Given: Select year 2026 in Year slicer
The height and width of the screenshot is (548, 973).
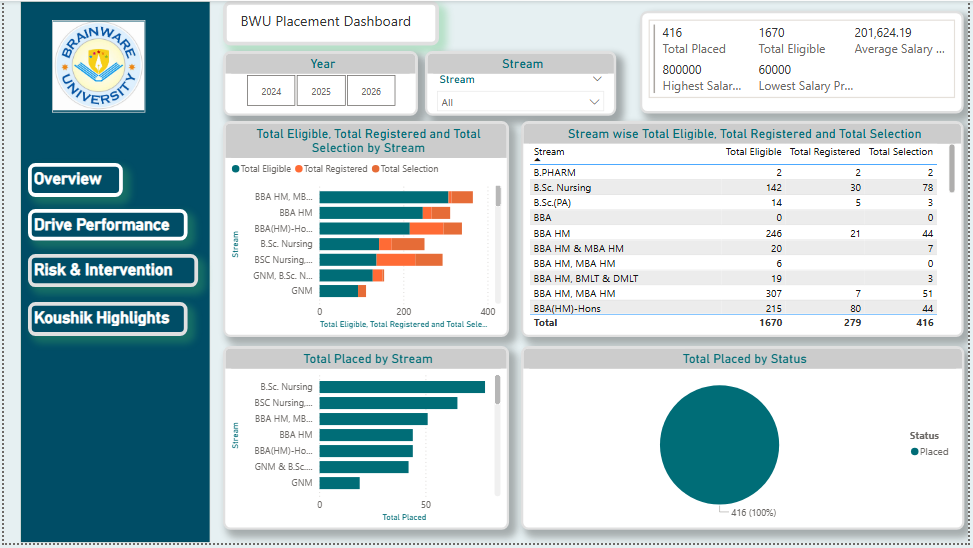Looking at the screenshot, I should [x=371, y=91].
